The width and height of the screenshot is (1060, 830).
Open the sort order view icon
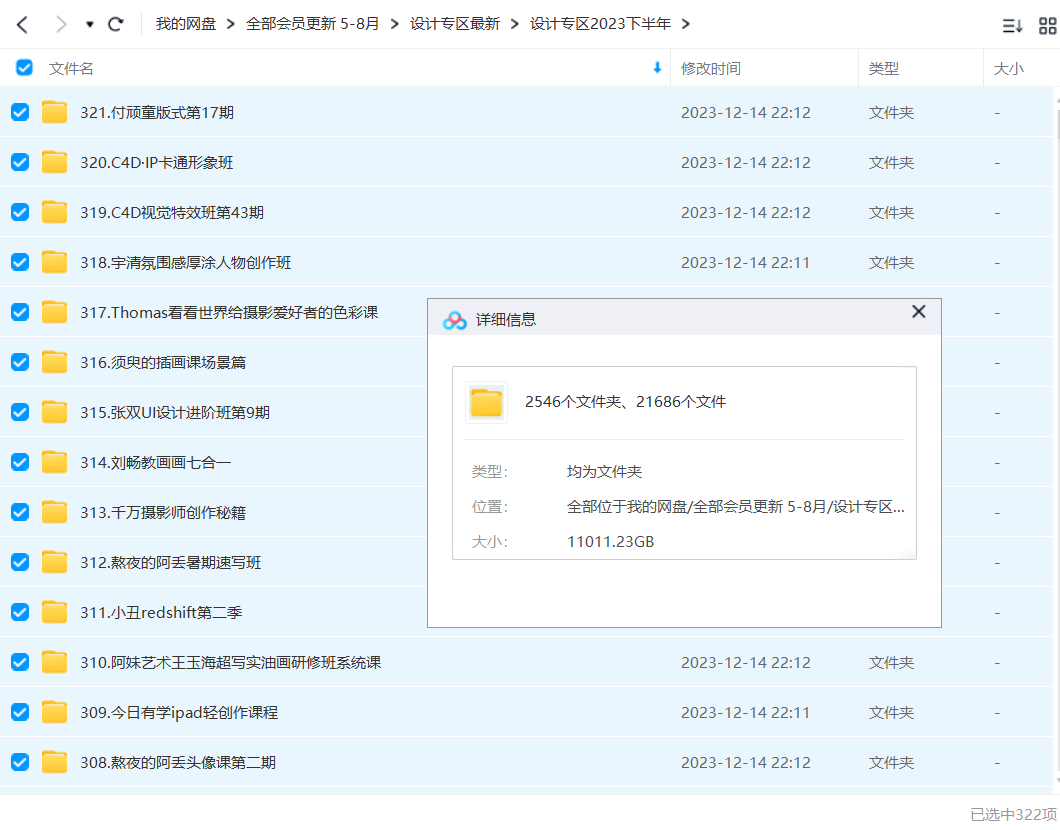click(1012, 25)
